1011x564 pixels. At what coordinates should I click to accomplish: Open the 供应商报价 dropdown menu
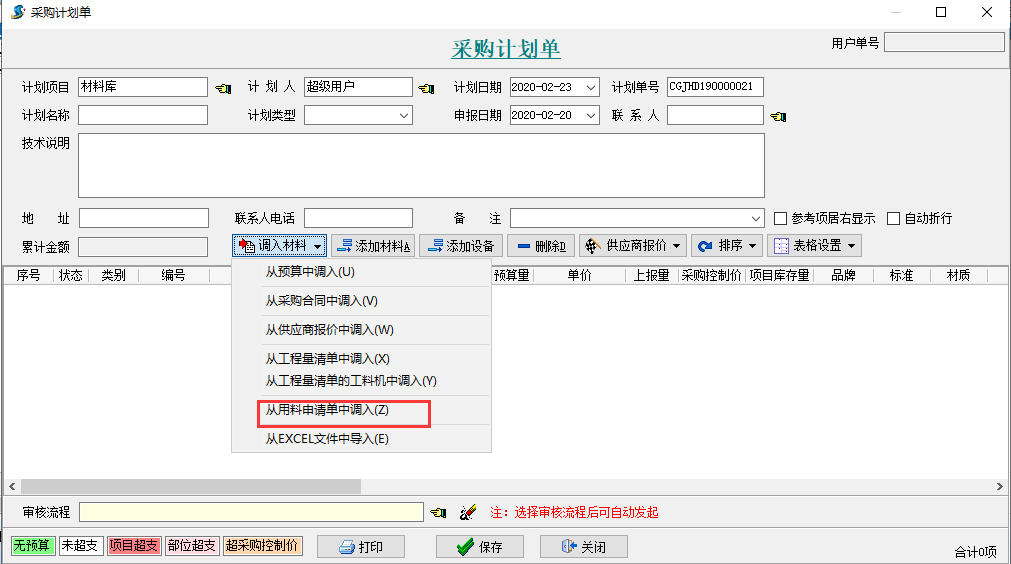coord(632,246)
